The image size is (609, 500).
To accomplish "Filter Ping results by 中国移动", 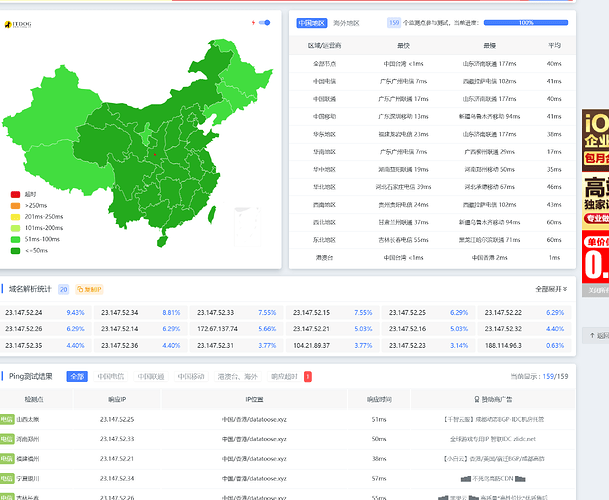I will click(191, 376).
